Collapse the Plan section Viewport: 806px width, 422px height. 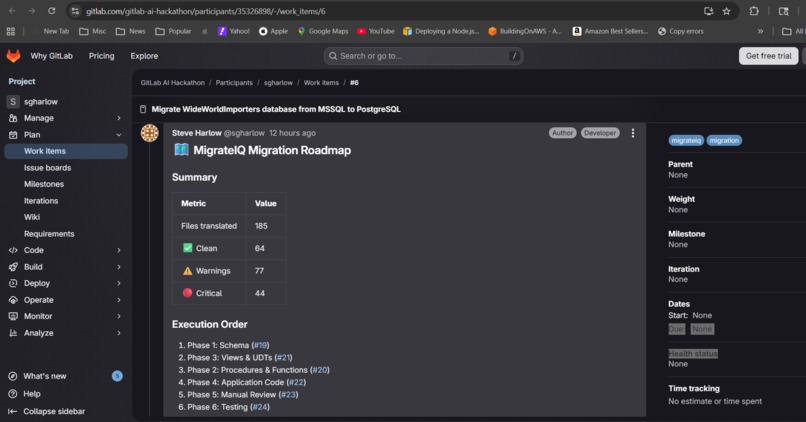coord(119,135)
